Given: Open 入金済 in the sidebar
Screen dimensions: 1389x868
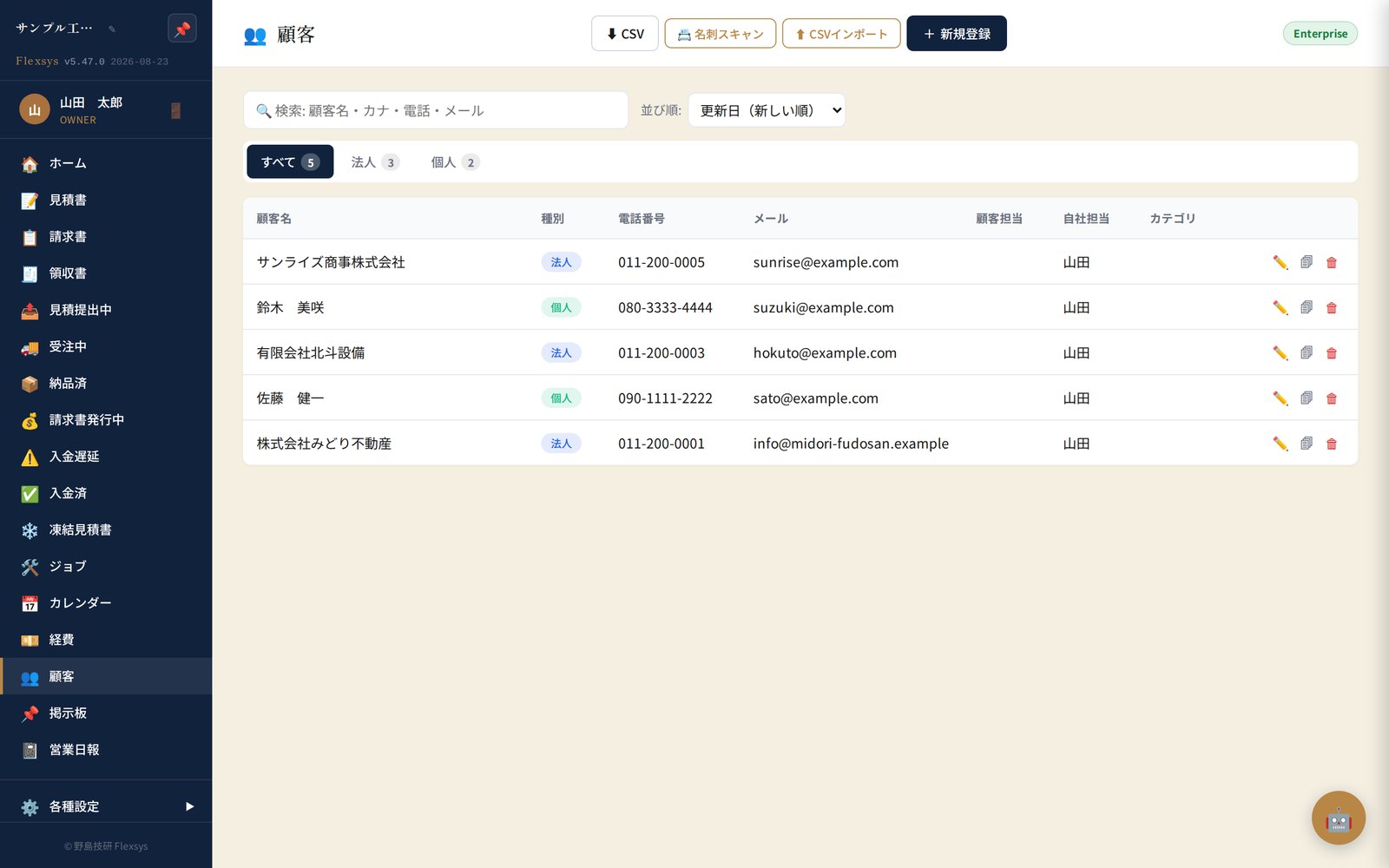Looking at the screenshot, I should [x=106, y=493].
